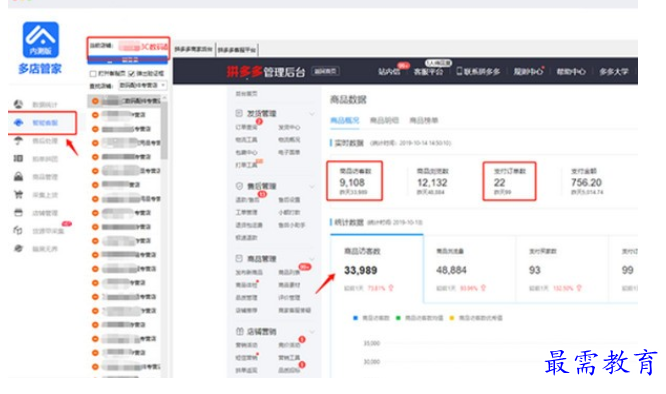
Task: Click the 发货管理 section icon
Action: (x=239, y=113)
